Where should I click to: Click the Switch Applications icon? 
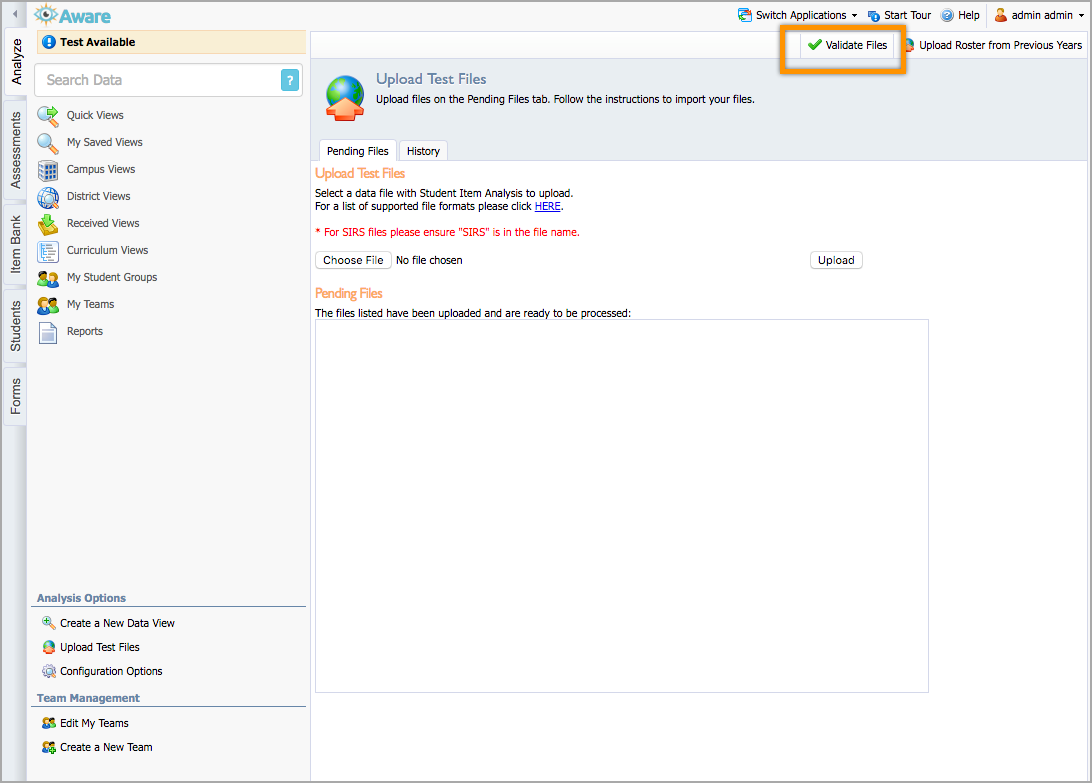click(744, 15)
